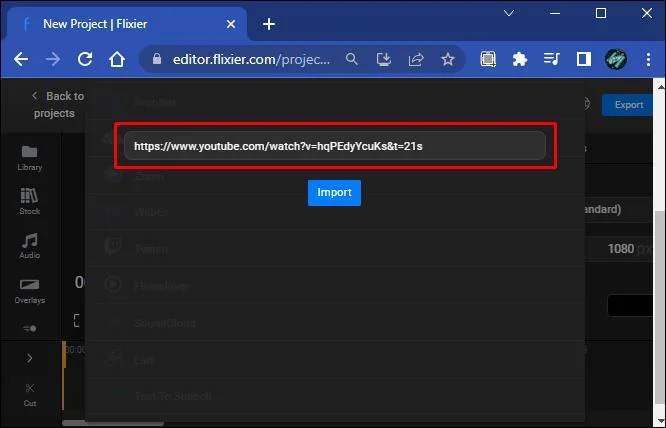The width and height of the screenshot is (666, 428).
Task: Open a new browser tab
Action: 269,24
